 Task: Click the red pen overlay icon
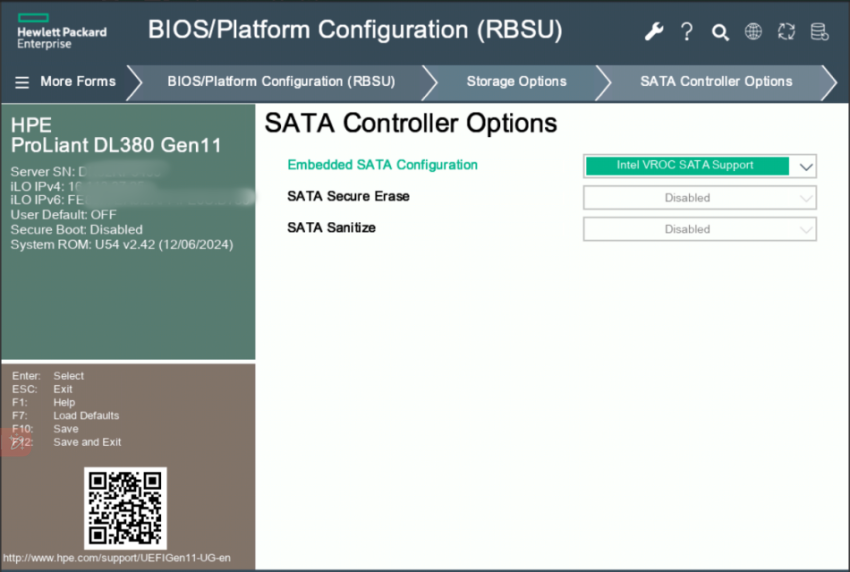point(15,441)
